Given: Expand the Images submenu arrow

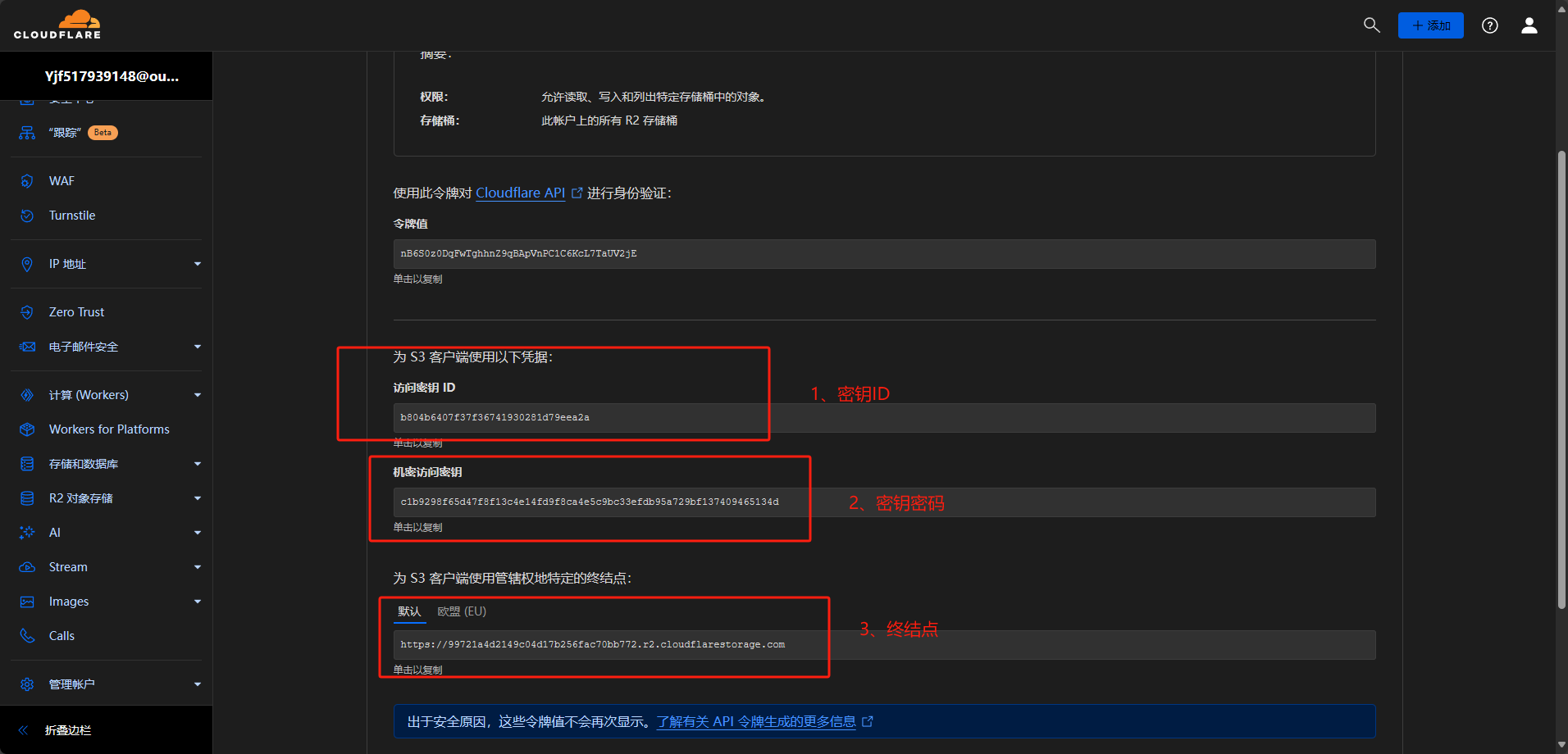Looking at the screenshot, I should pyautogui.click(x=198, y=602).
